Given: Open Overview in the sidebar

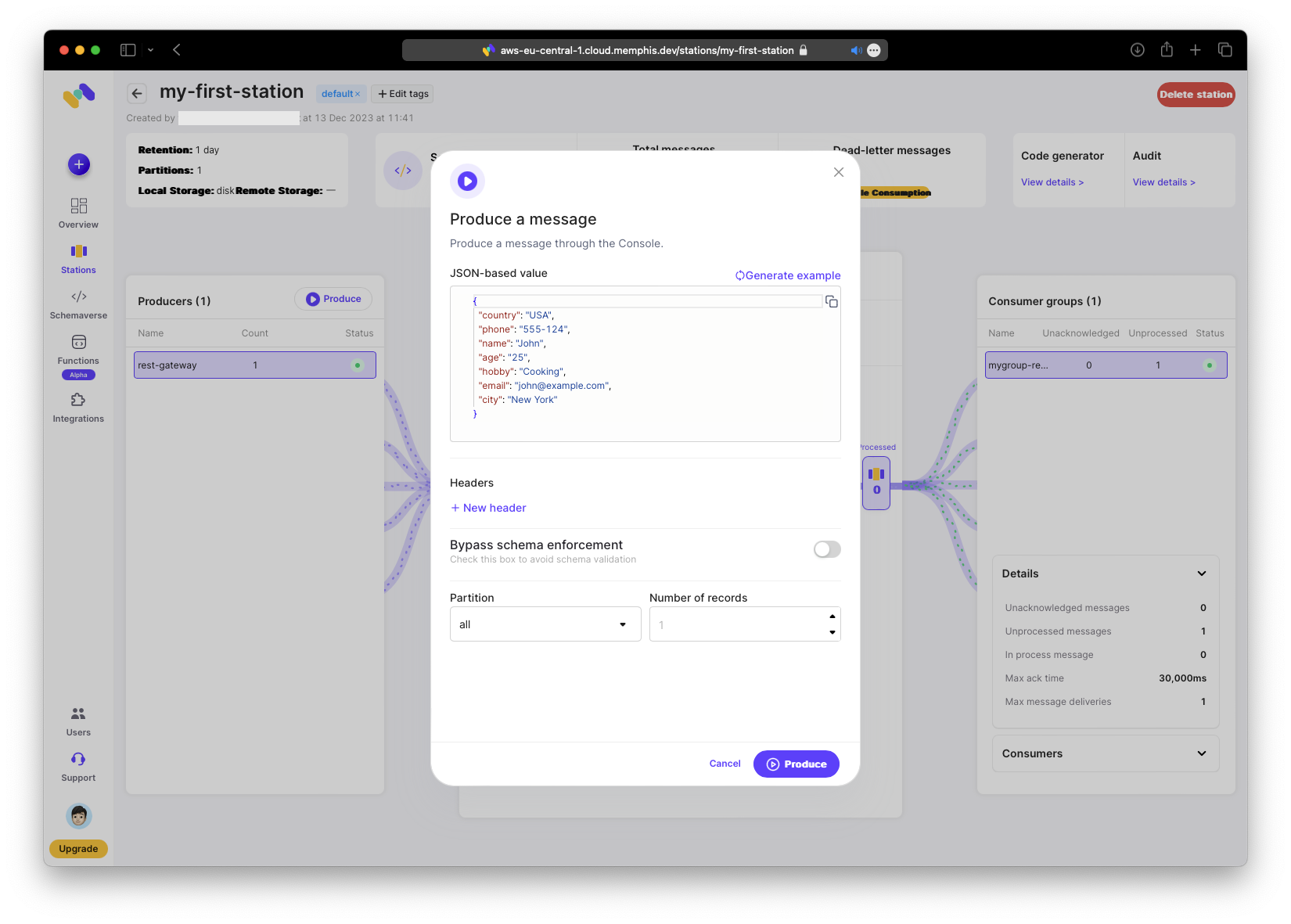Looking at the screenshot, I should coord(78,213).
